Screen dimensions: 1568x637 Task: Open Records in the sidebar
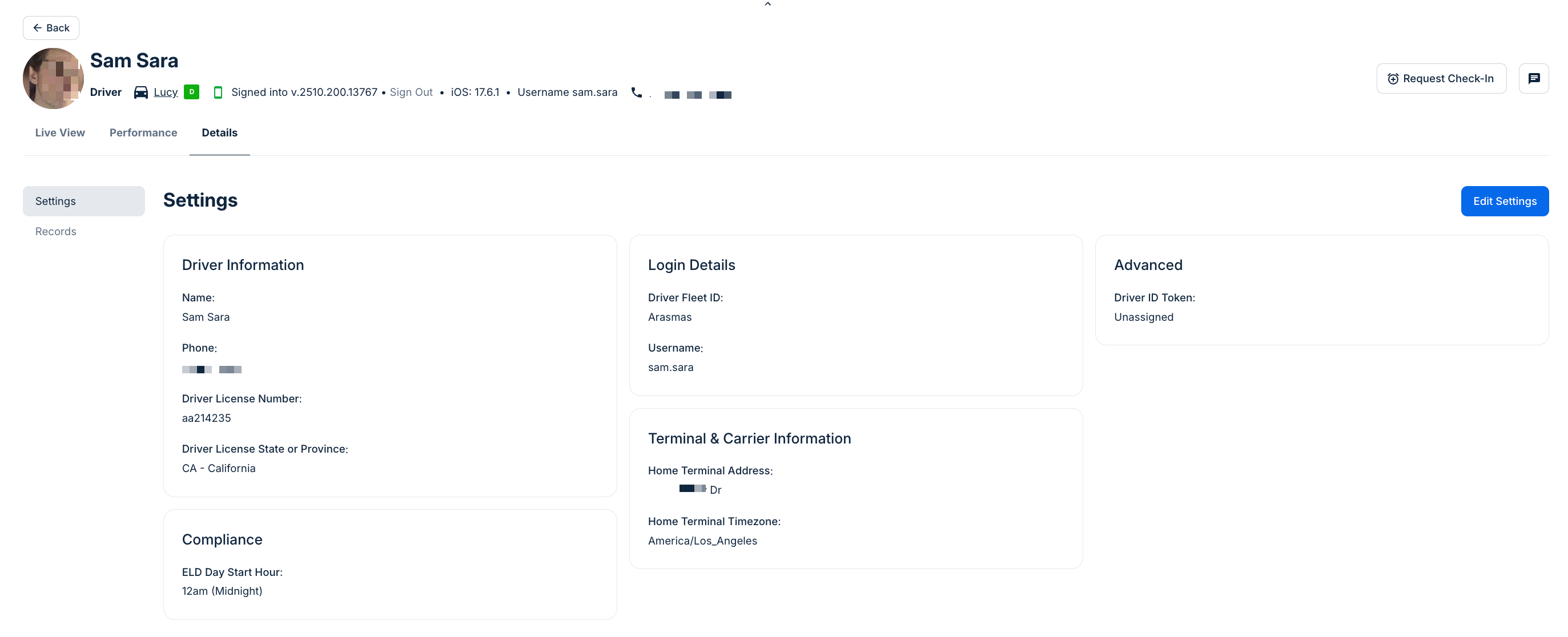click(x=55, y=232)
